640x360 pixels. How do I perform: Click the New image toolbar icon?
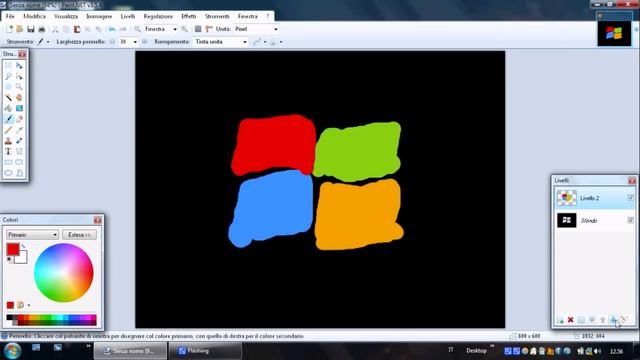coord(9,29)
